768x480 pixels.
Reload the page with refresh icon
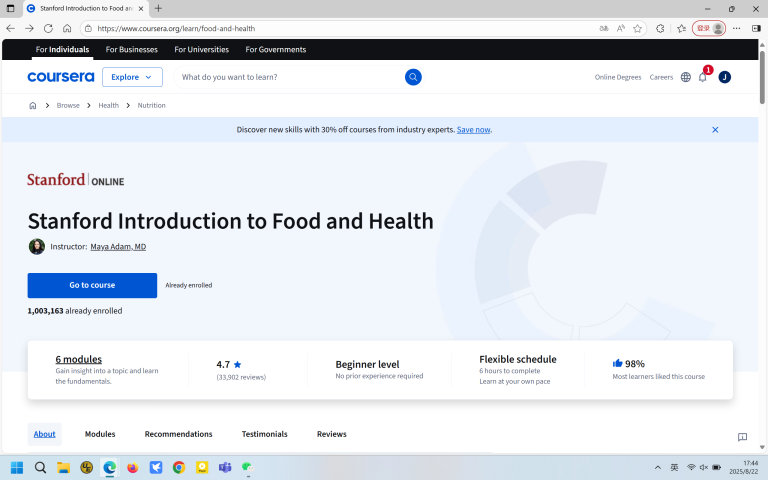point(48,28)
